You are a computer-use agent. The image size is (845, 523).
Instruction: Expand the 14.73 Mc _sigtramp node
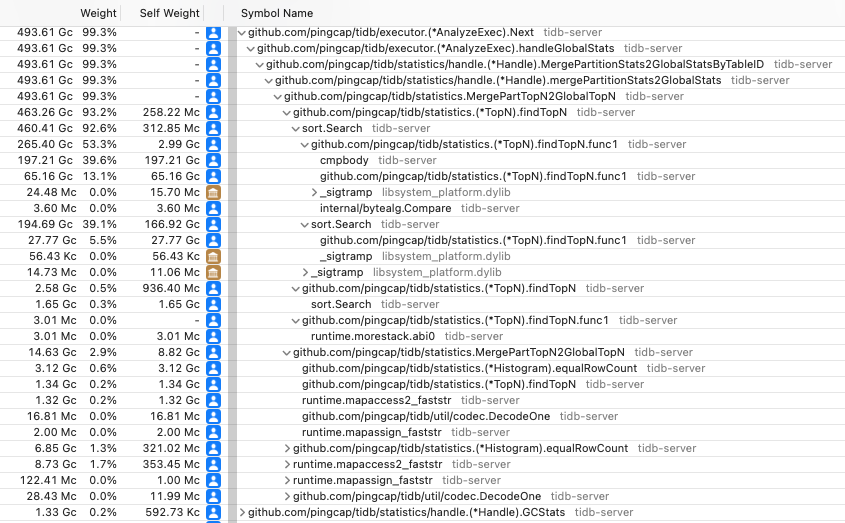tap(305, 272)
